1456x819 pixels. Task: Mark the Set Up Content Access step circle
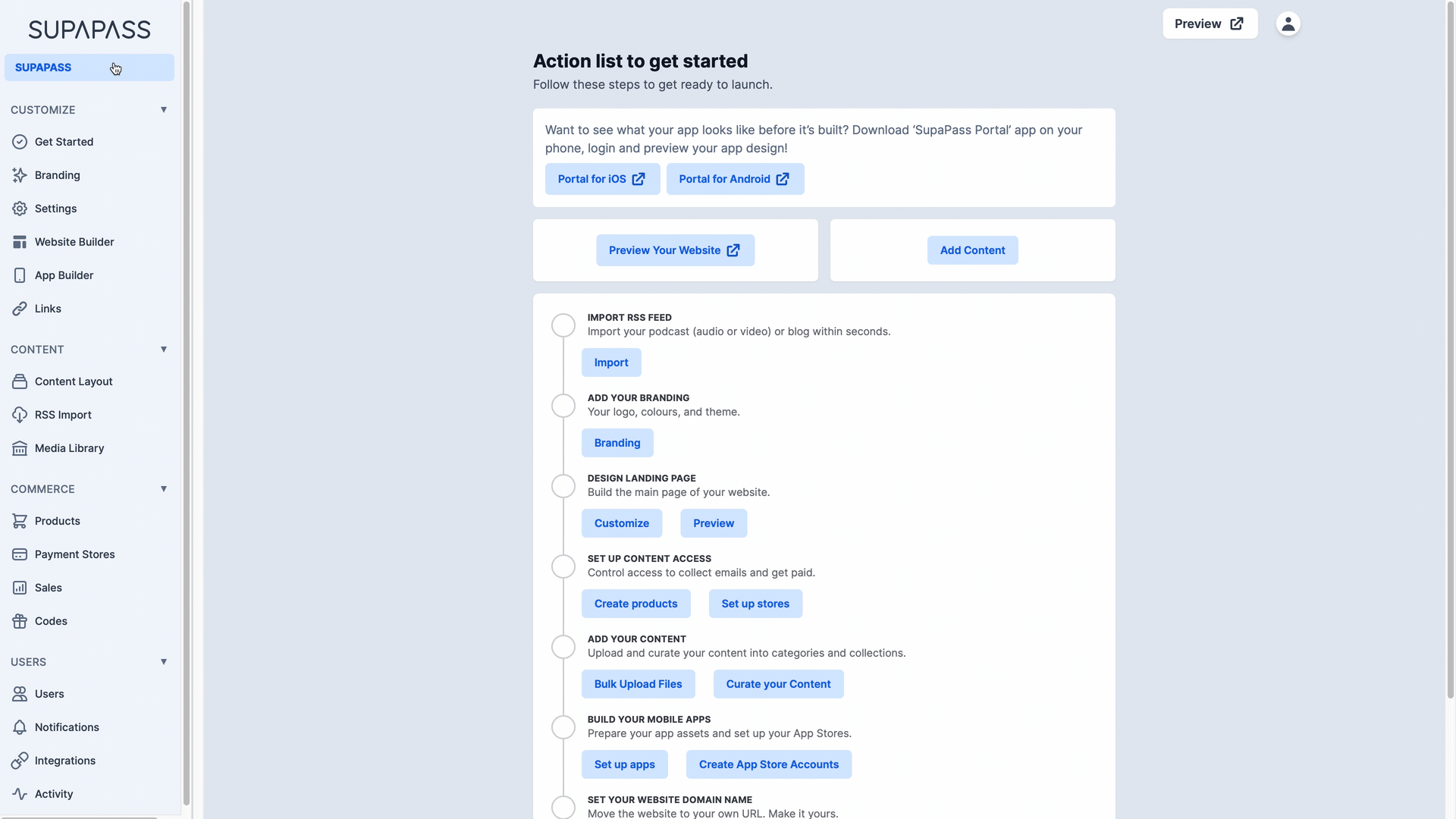(x=563, y=566)
